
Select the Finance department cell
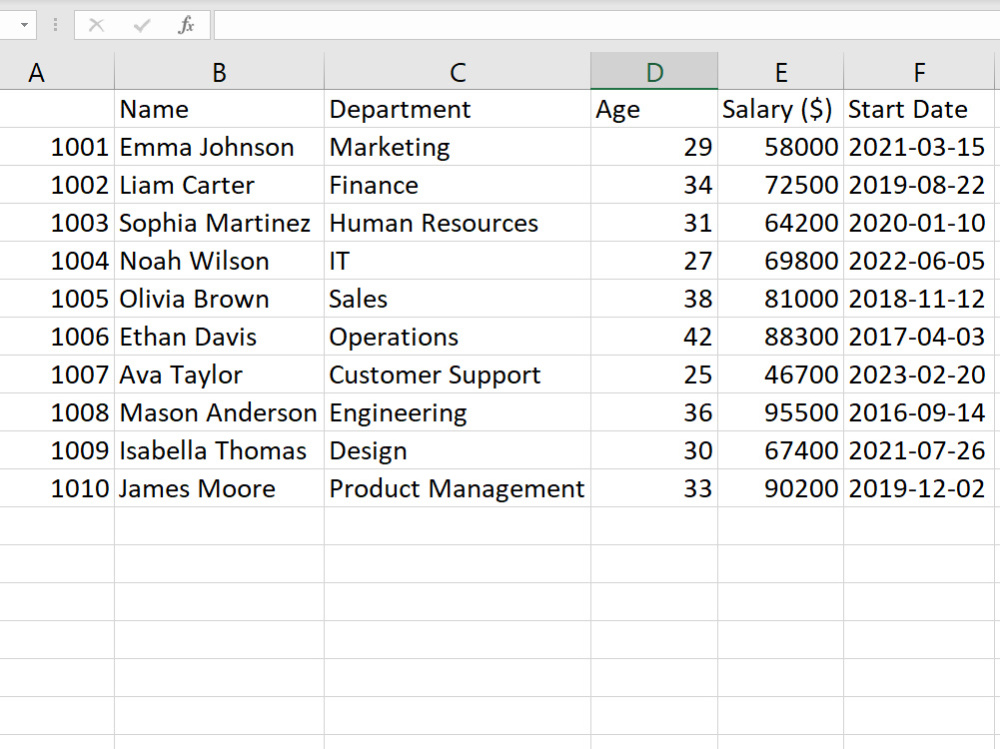(x=457, y=185)
